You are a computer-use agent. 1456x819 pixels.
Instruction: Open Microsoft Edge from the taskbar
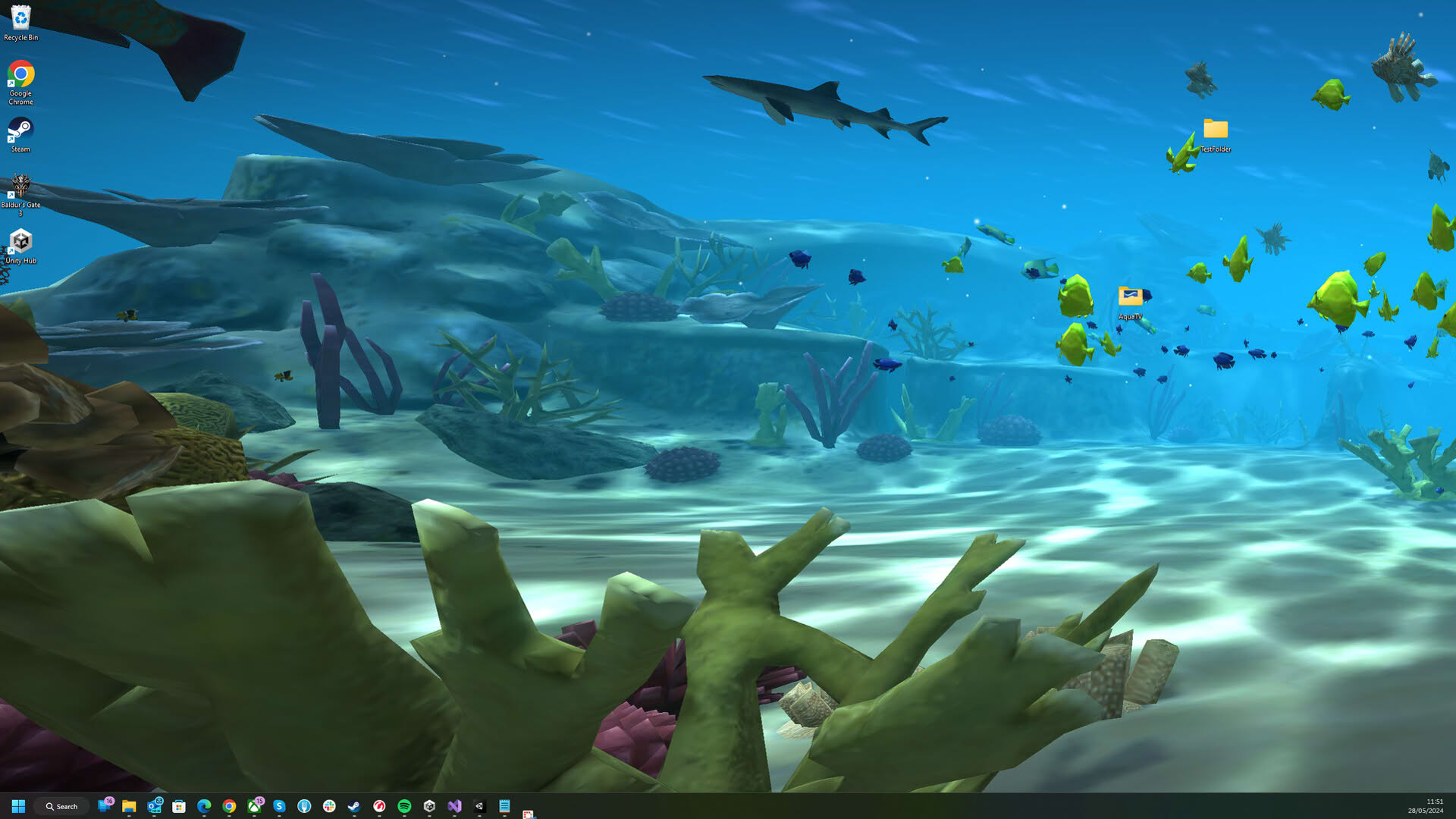pos(204,806)
